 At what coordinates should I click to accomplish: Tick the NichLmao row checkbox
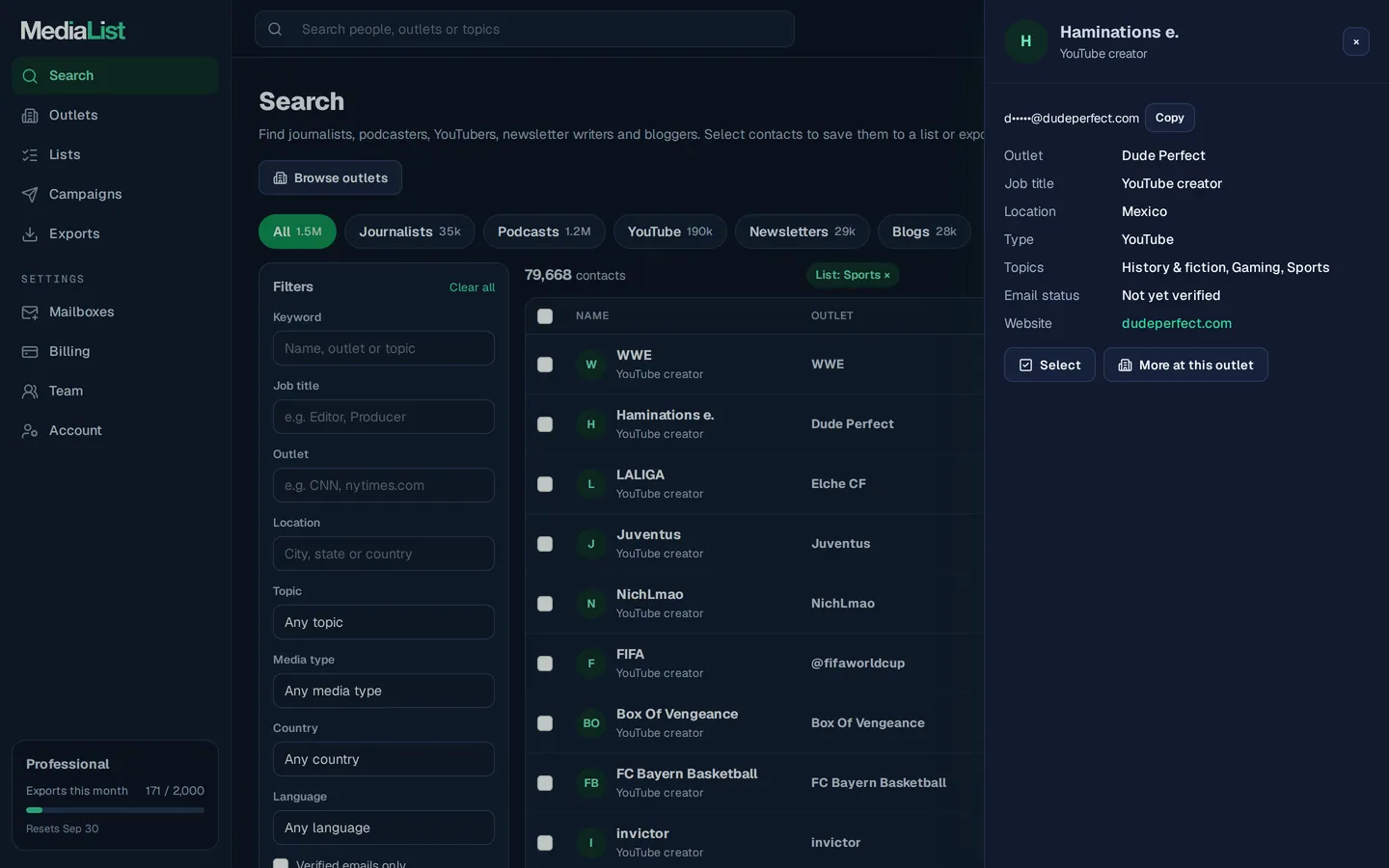tap(545, 604)
